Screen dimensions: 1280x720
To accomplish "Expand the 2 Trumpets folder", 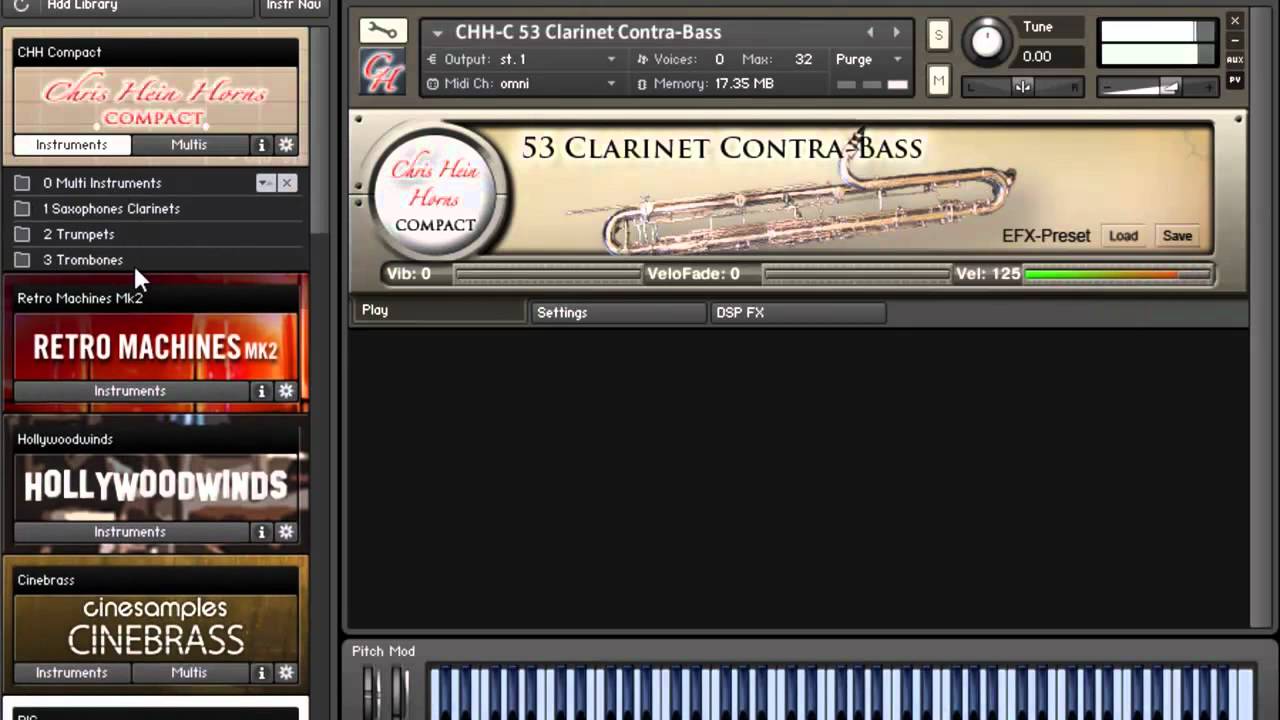I will 79,234.
